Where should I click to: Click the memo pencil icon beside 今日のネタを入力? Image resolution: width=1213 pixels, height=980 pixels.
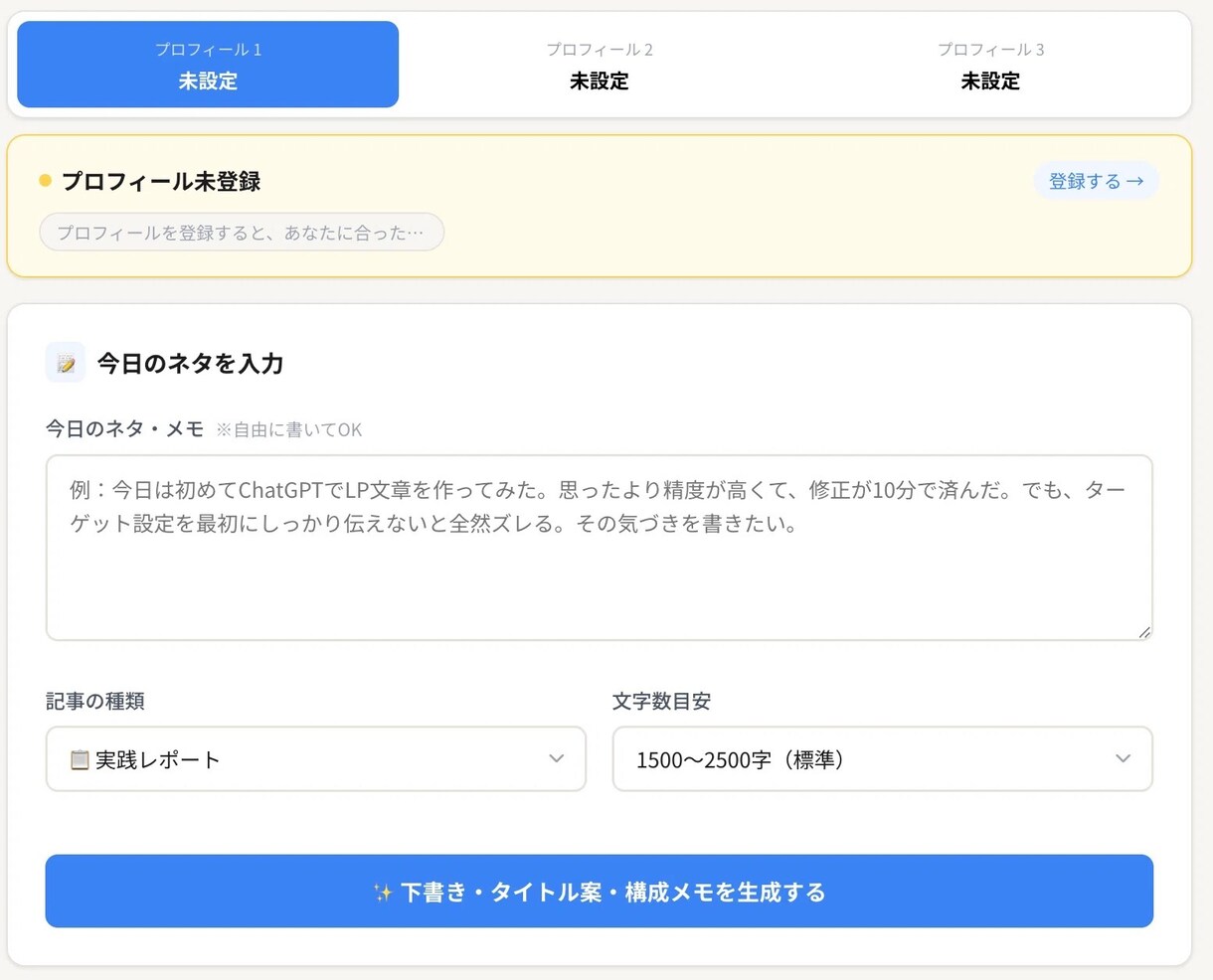point(66,364)
